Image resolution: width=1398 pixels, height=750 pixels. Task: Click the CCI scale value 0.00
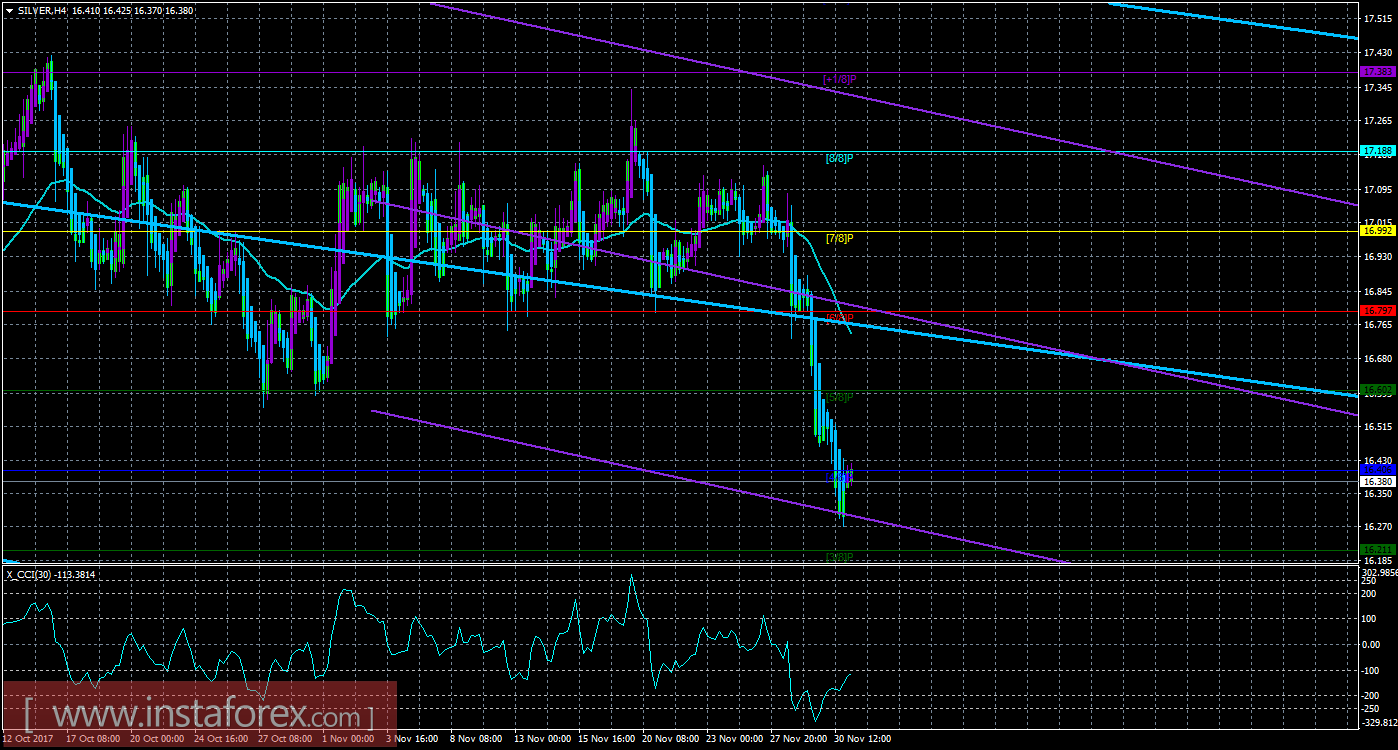[1373, 645]
